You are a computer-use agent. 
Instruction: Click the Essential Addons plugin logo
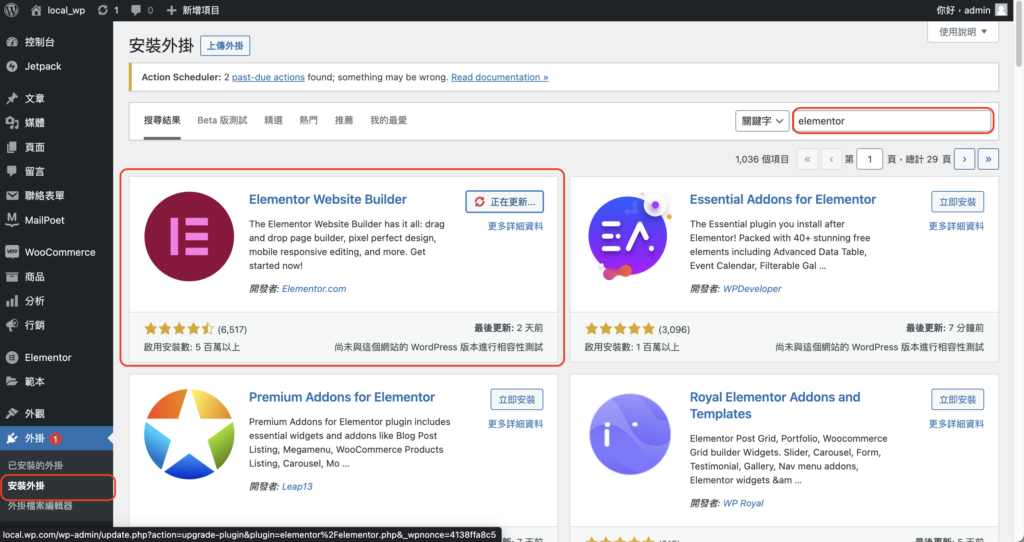pyautogui.click(x=630, y=236)
